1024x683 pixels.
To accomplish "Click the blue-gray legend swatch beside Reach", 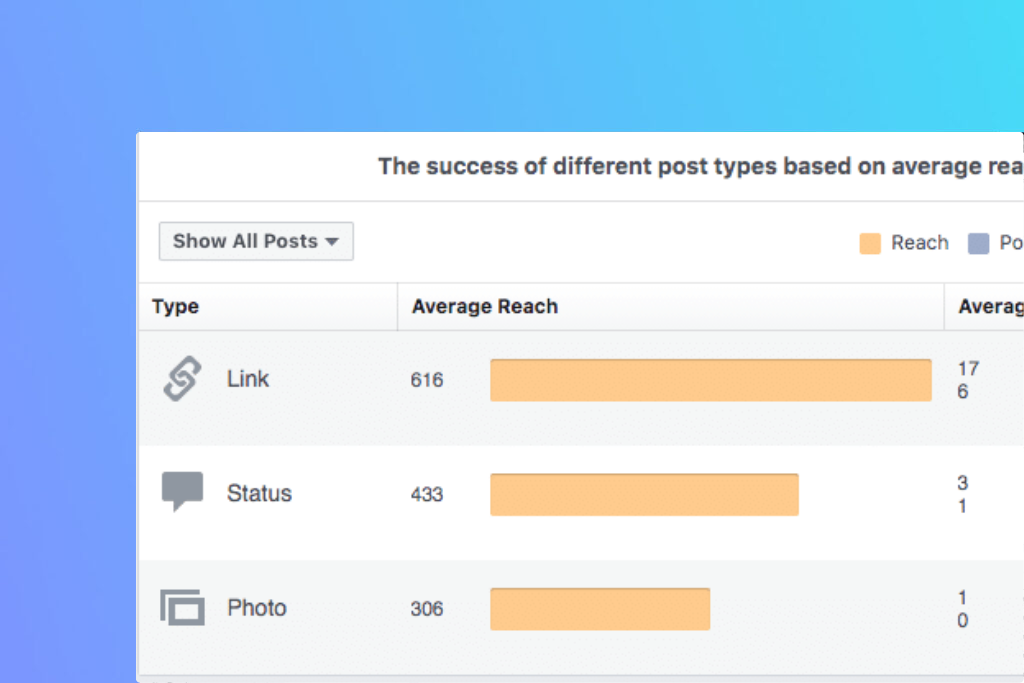I will [x=978, y=243].
